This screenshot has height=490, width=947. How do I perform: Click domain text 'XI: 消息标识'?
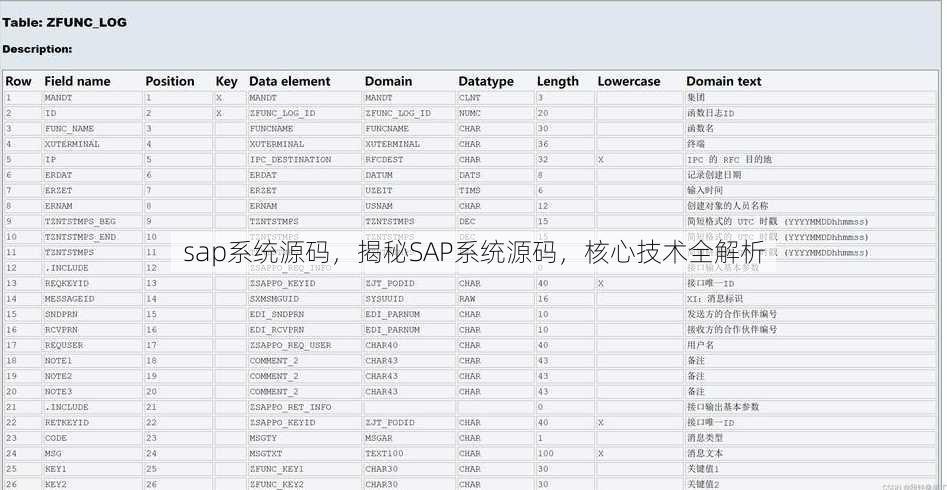pos(715,298)
